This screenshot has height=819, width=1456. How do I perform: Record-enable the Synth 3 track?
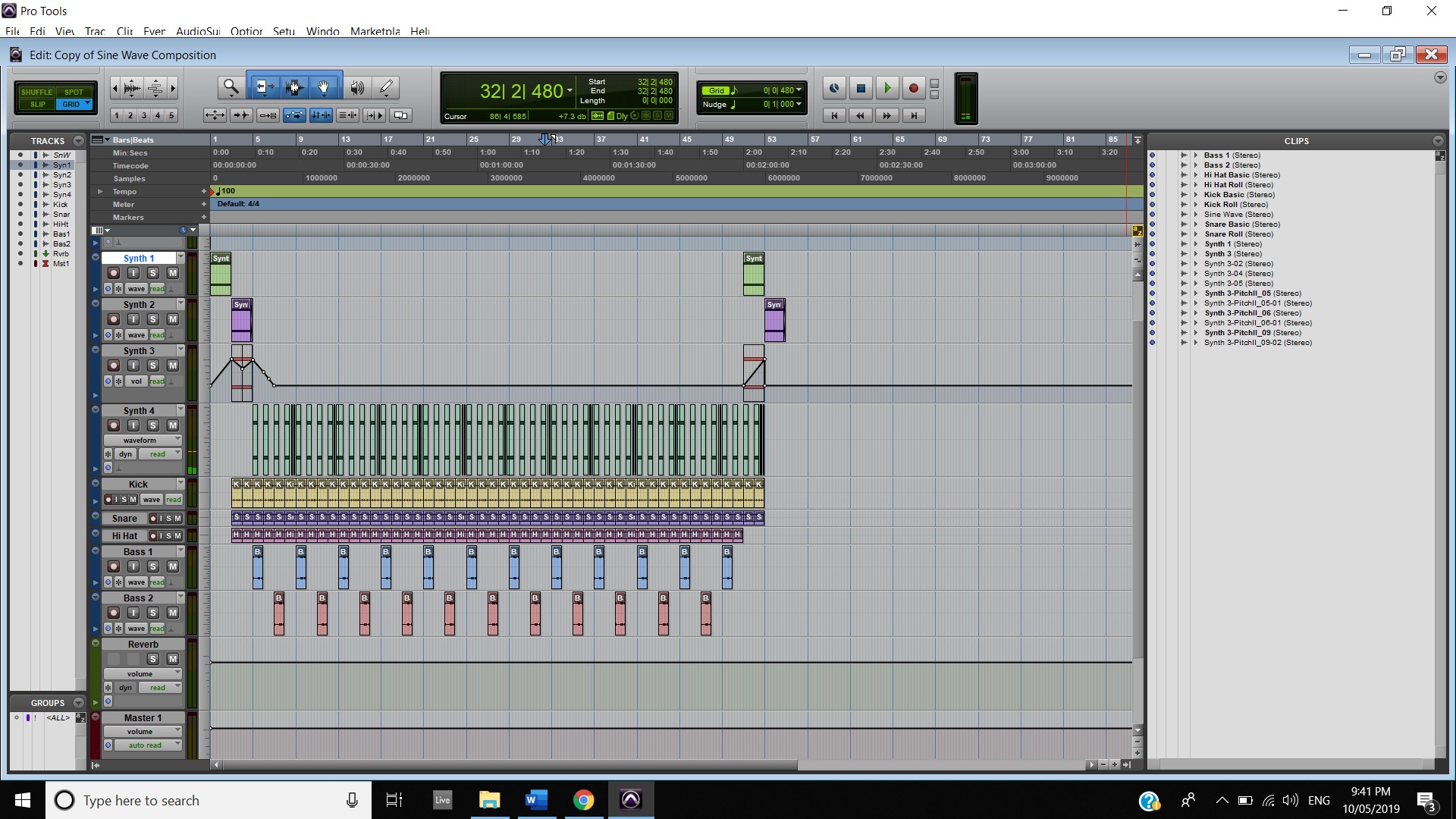point(114,366)
